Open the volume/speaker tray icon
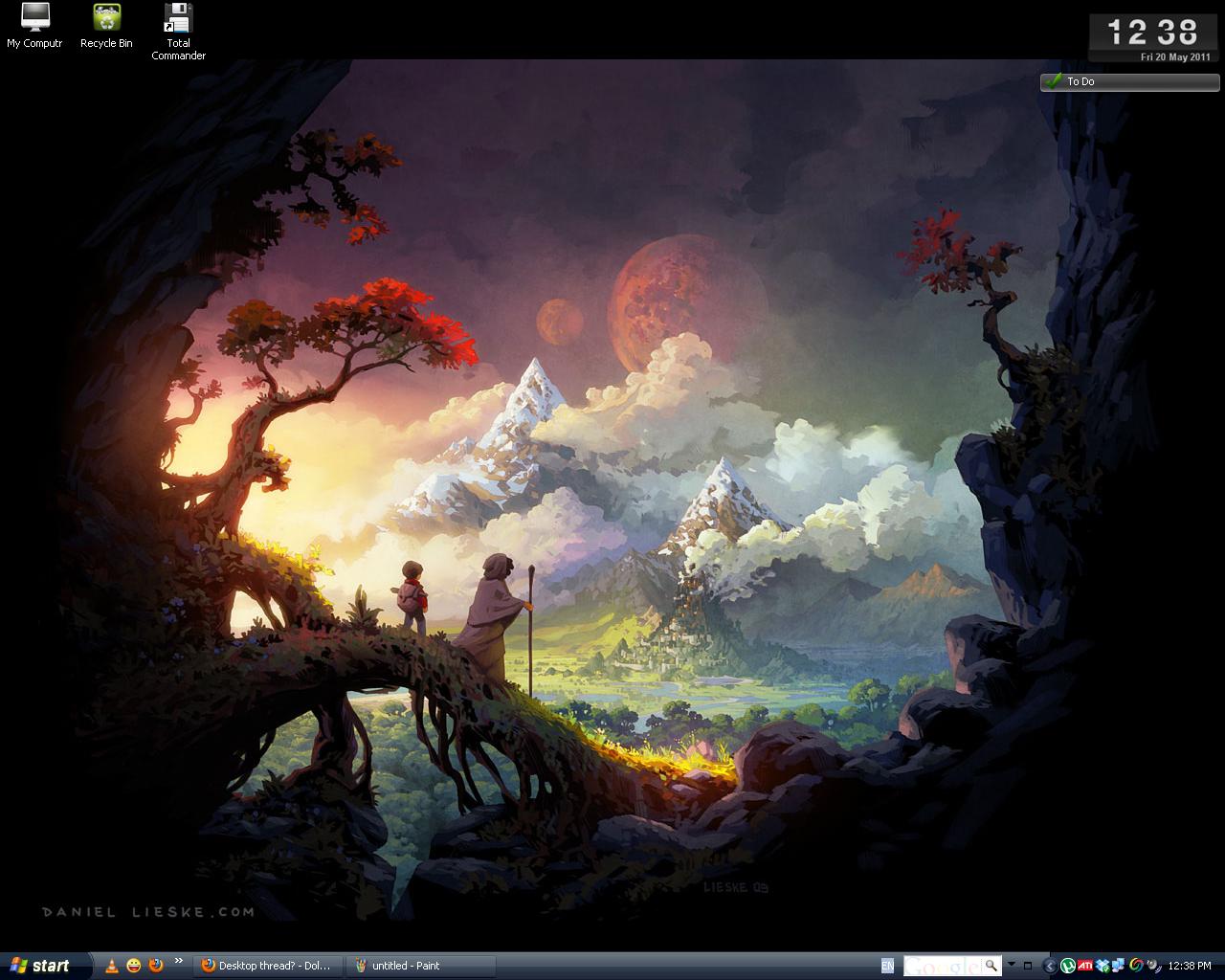1225x980 pixels. (1154, 966)
